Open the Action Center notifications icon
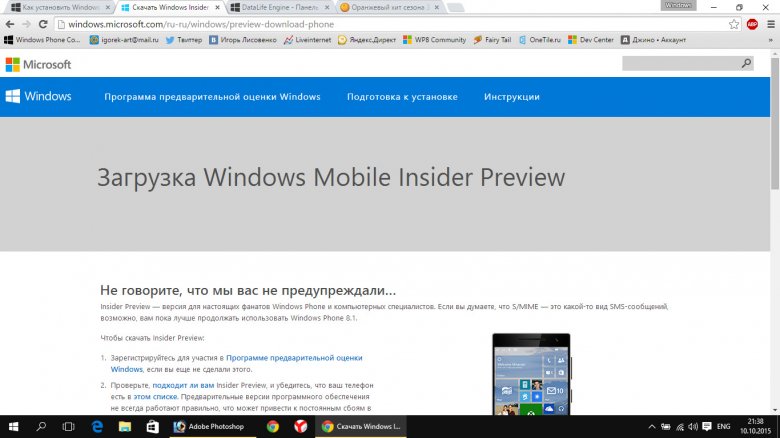This screenshot has height=438, width=780. [707, 427]
